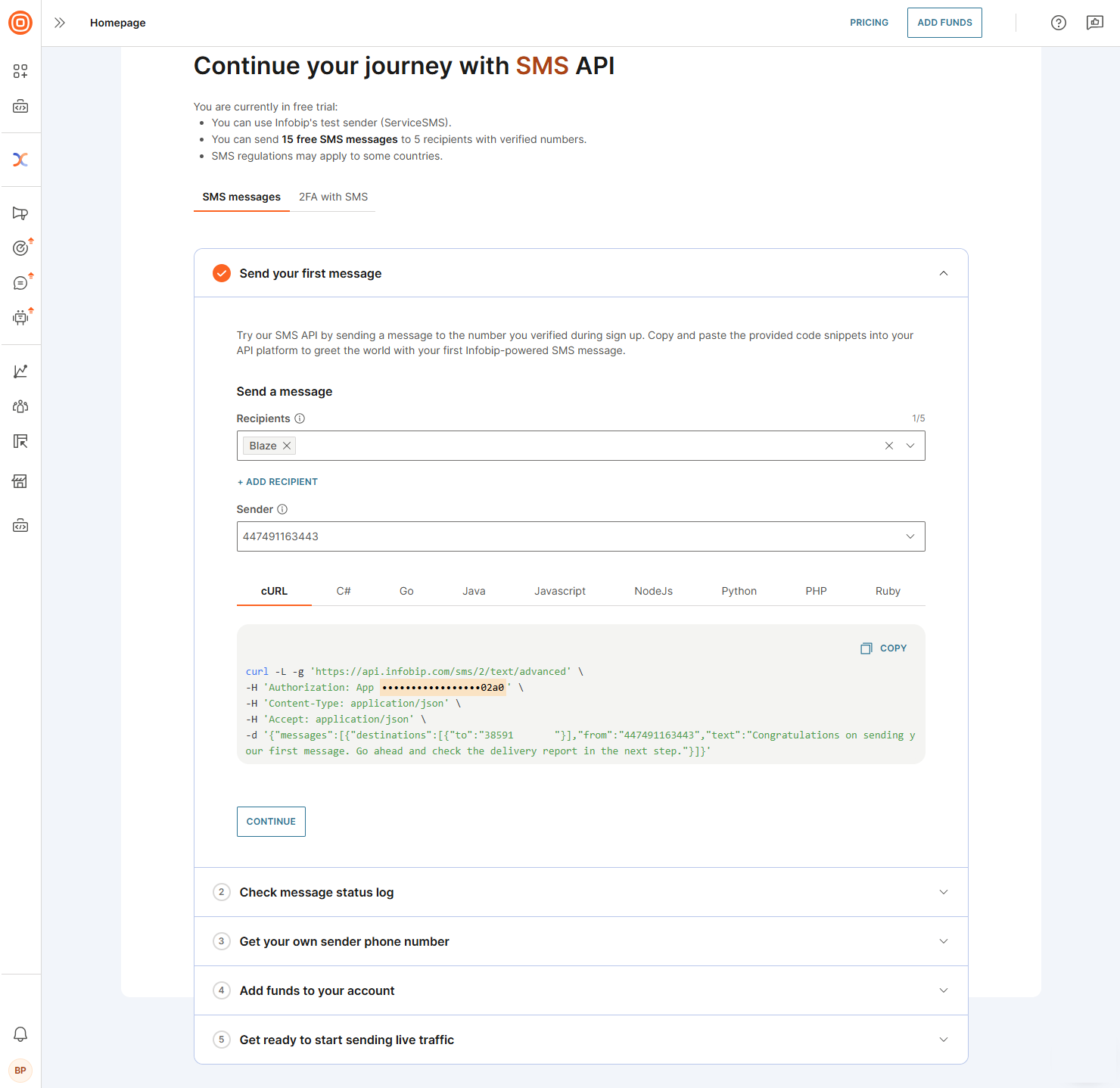Select the NodeJs code tab

[653, 591]
